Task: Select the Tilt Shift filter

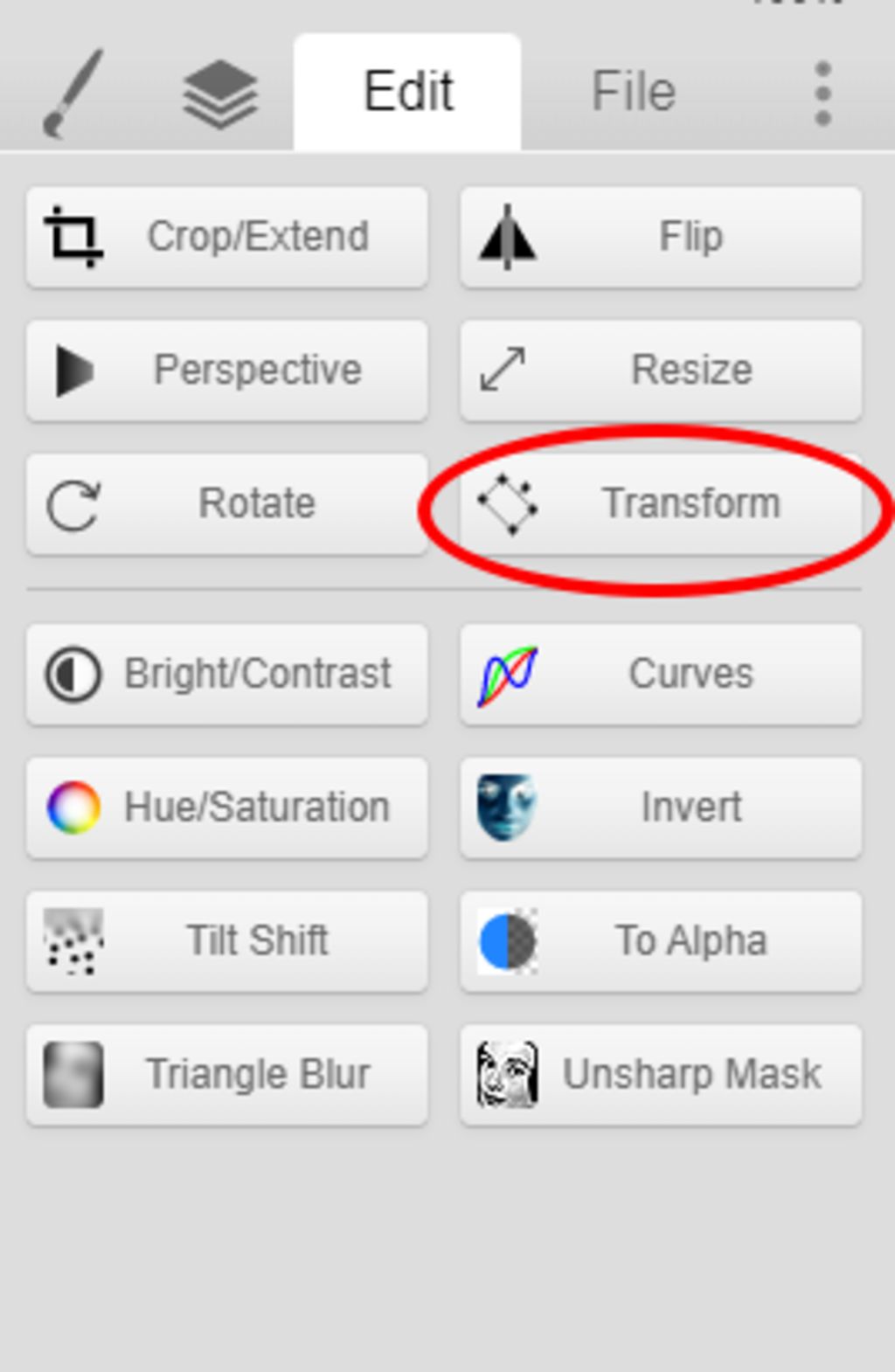Action: [227, 941]
